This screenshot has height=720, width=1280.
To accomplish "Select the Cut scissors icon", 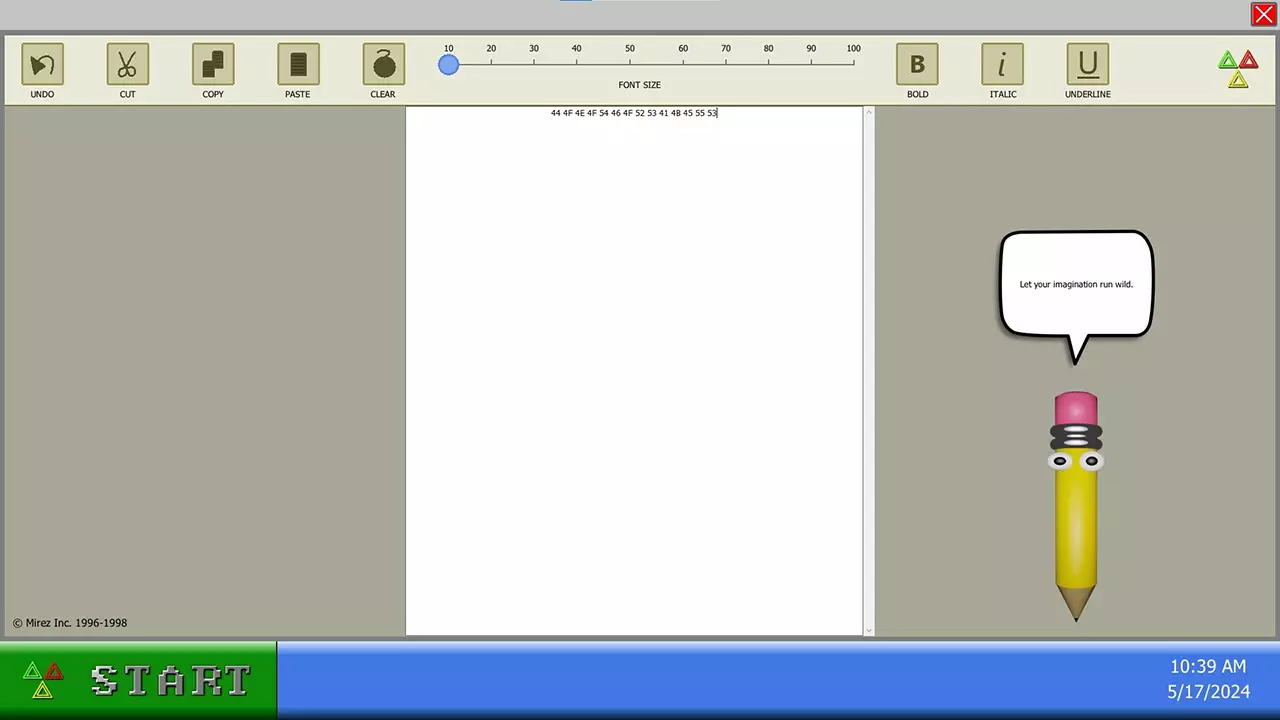I will [127, 65].
